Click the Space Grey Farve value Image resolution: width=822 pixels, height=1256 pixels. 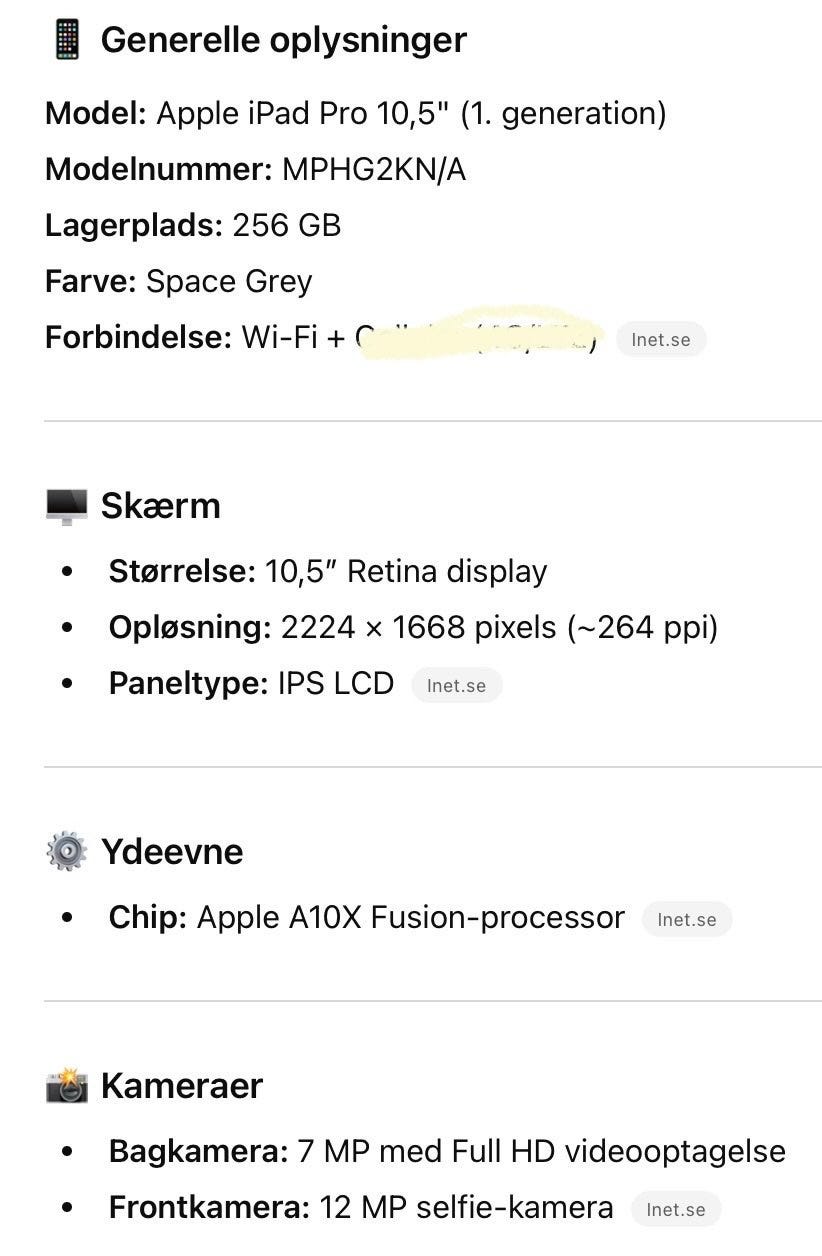coord(229,282)
